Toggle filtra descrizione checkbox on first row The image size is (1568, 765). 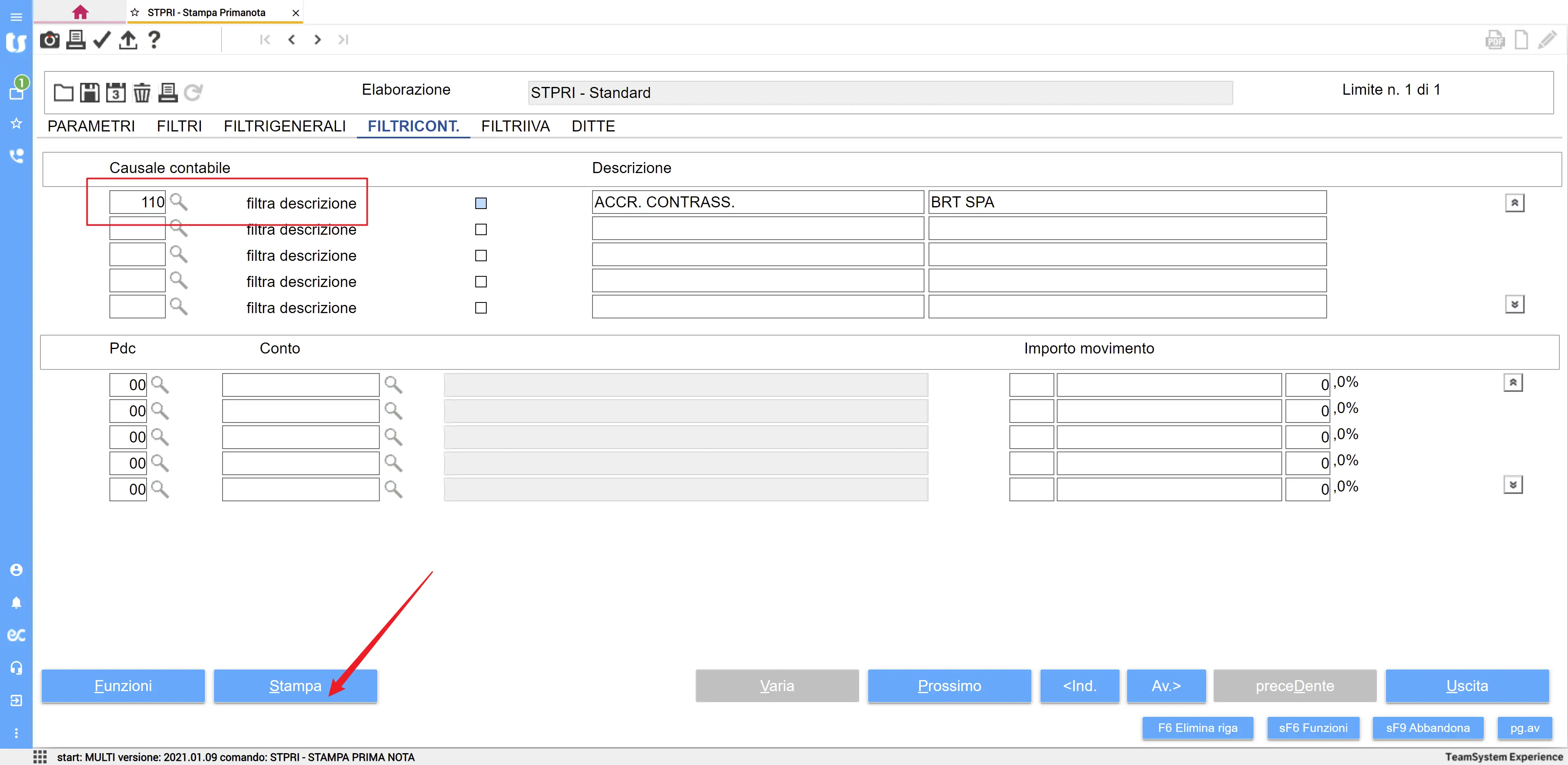tap(481, 203)
